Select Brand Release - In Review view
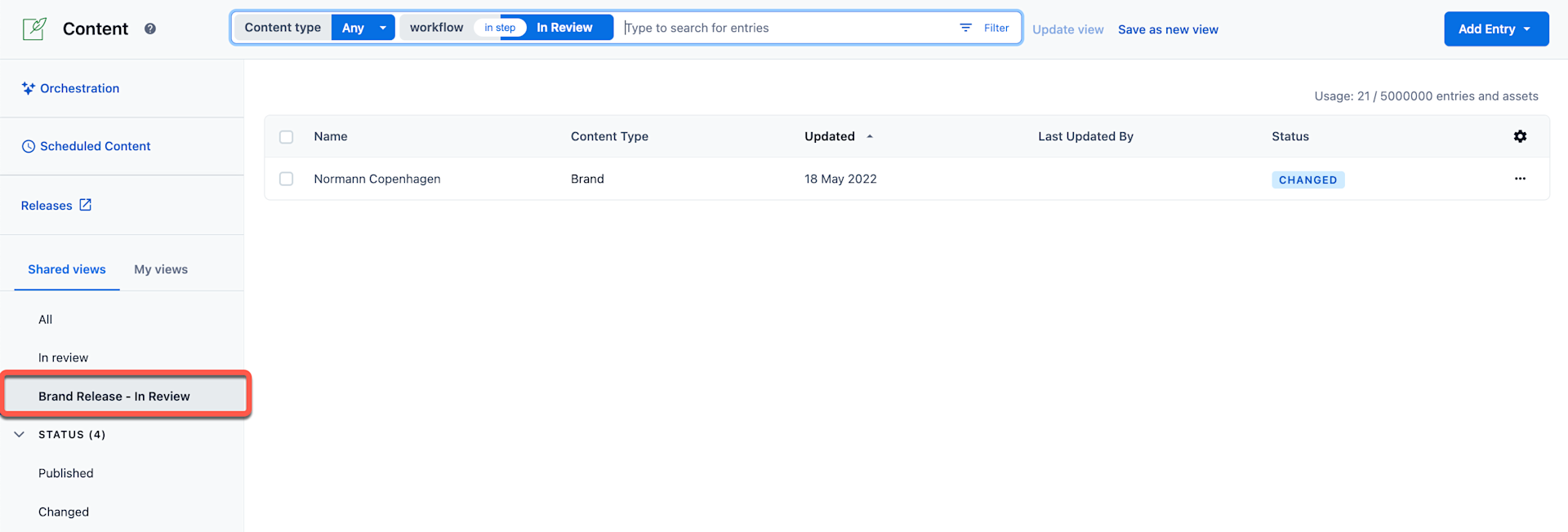 (126, 396)
